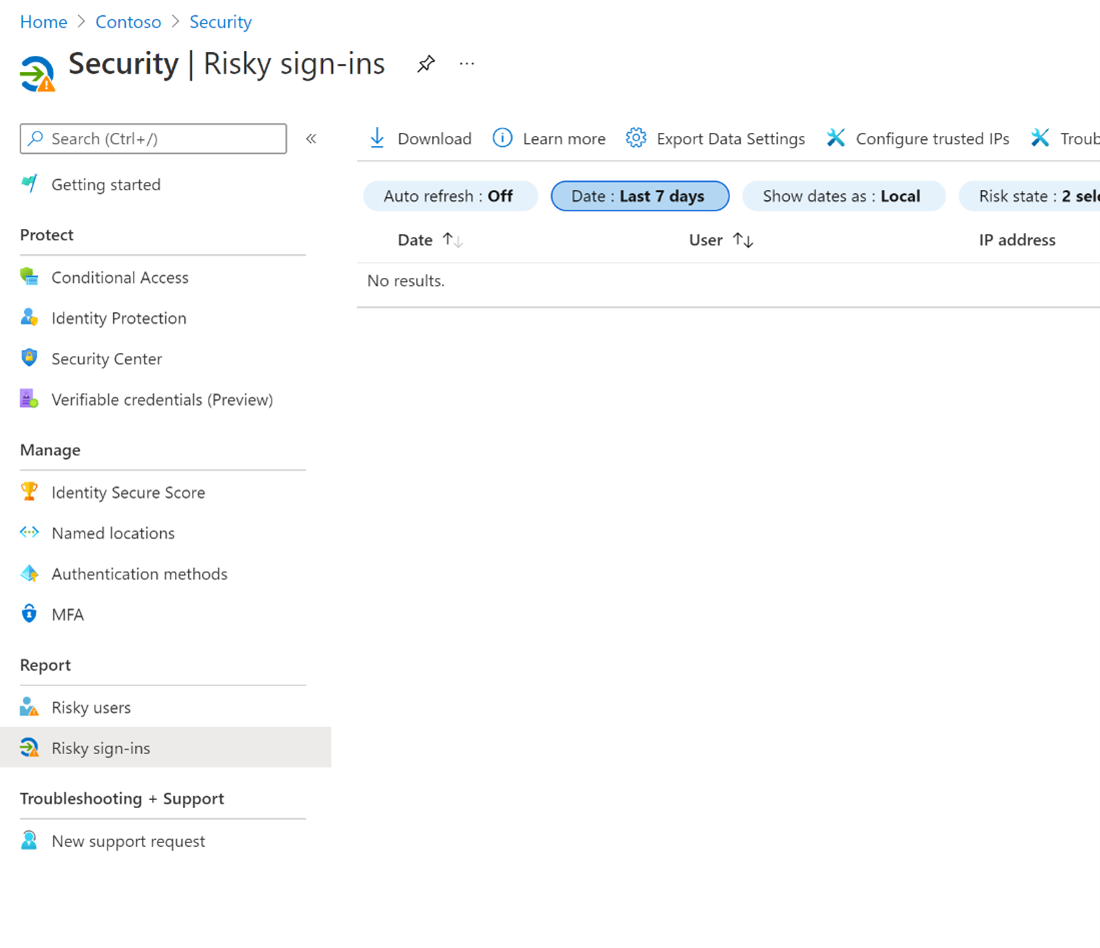Open the Date Last 7 days filter
Screen dimensions: 1100x948
coord(639,196)
